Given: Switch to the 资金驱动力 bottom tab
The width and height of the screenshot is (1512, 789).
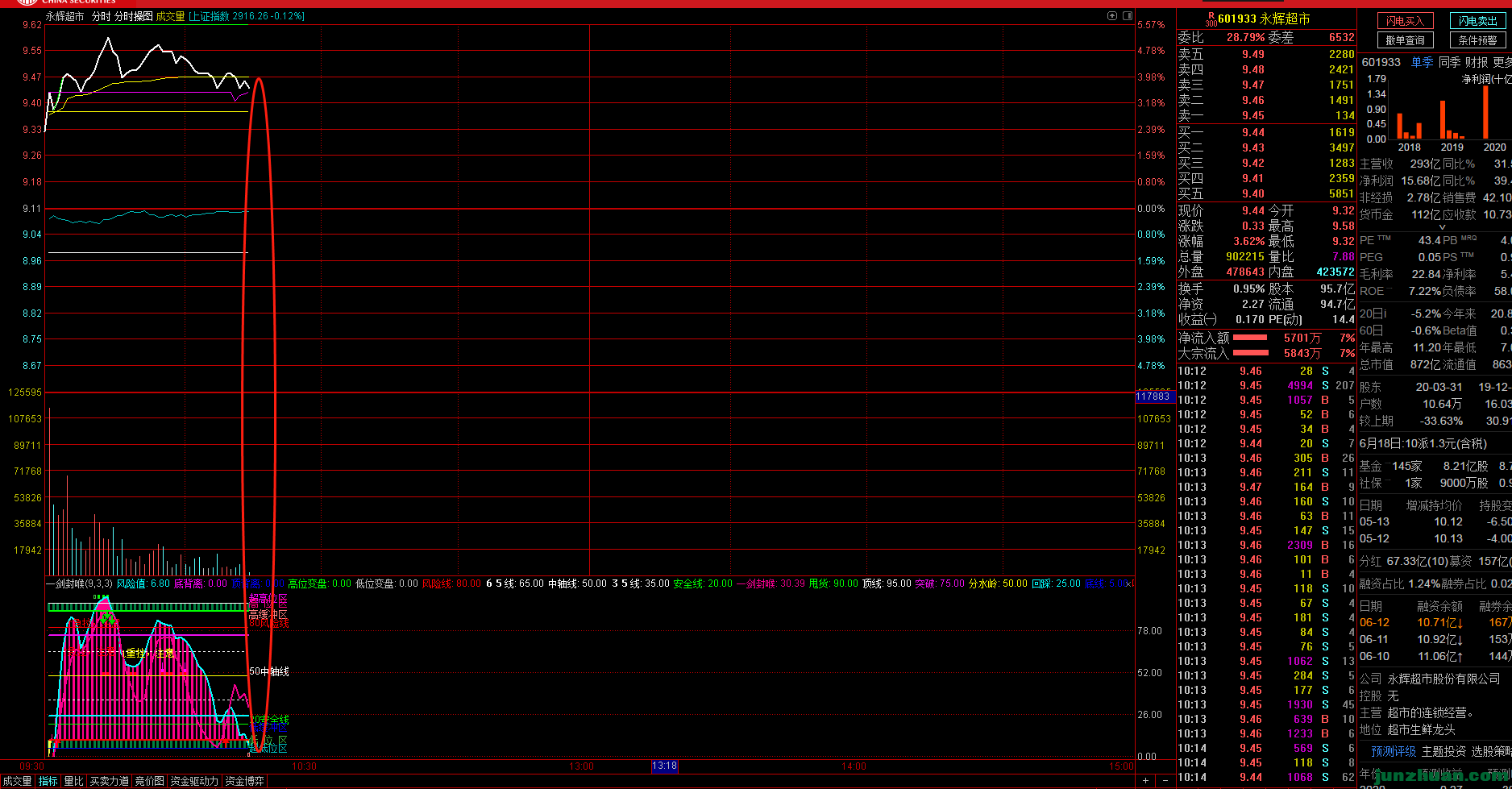Looking at the screenshot, I should [x=194, y=781].
